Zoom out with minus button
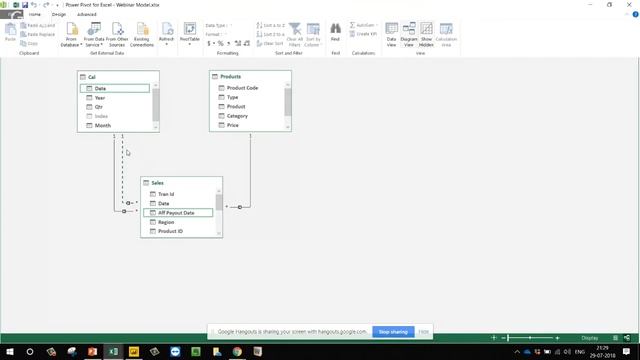Image resolution: width=640 pixels, height=360 pixels. point(503,338)
